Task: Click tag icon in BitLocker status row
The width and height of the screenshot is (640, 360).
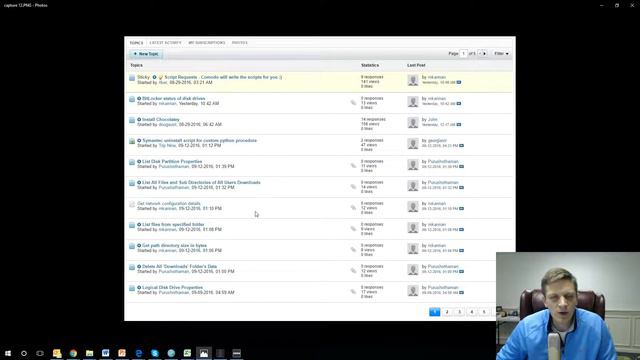Action: click(x=353, y=102)
